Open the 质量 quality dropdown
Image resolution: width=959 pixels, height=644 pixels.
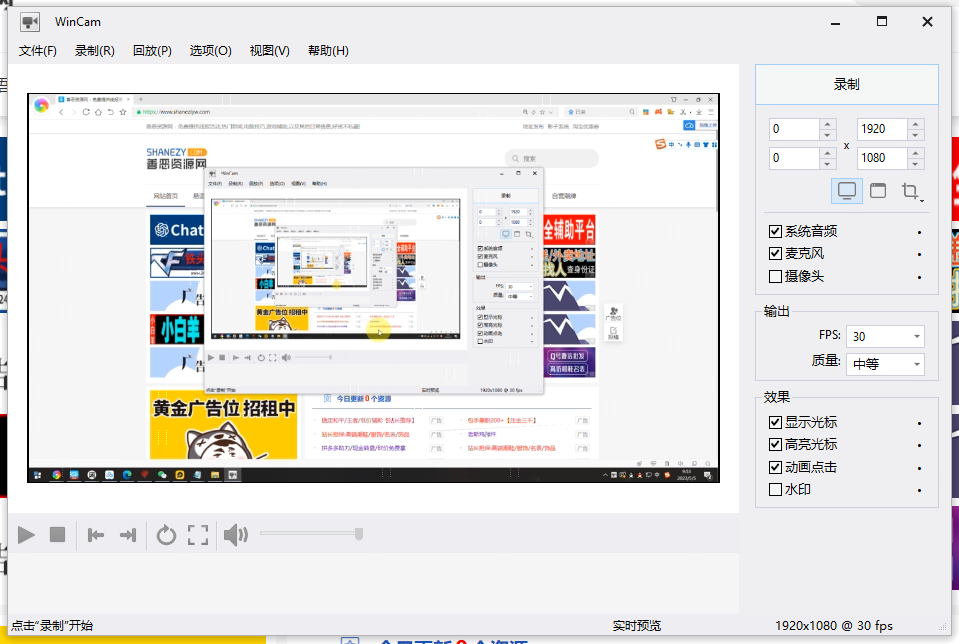pyautogui.click(x=885, y=364)
